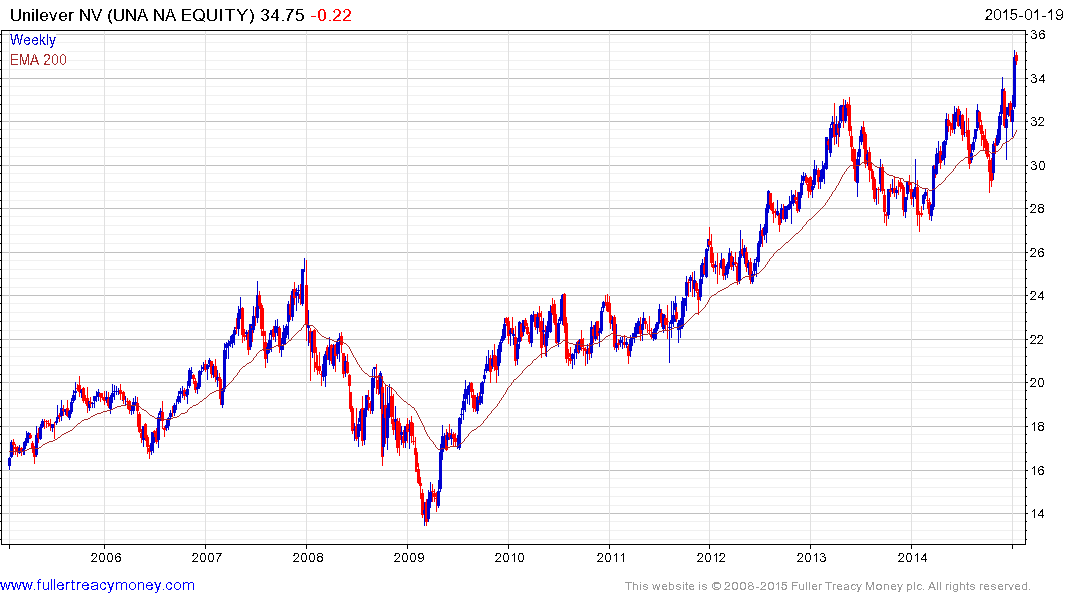Click the 2009 x-axis label

click(409, 557)
